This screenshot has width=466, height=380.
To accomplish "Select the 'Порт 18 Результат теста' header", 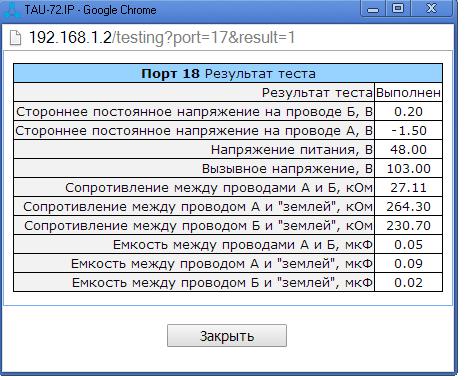I will click(x=228, y=73).
